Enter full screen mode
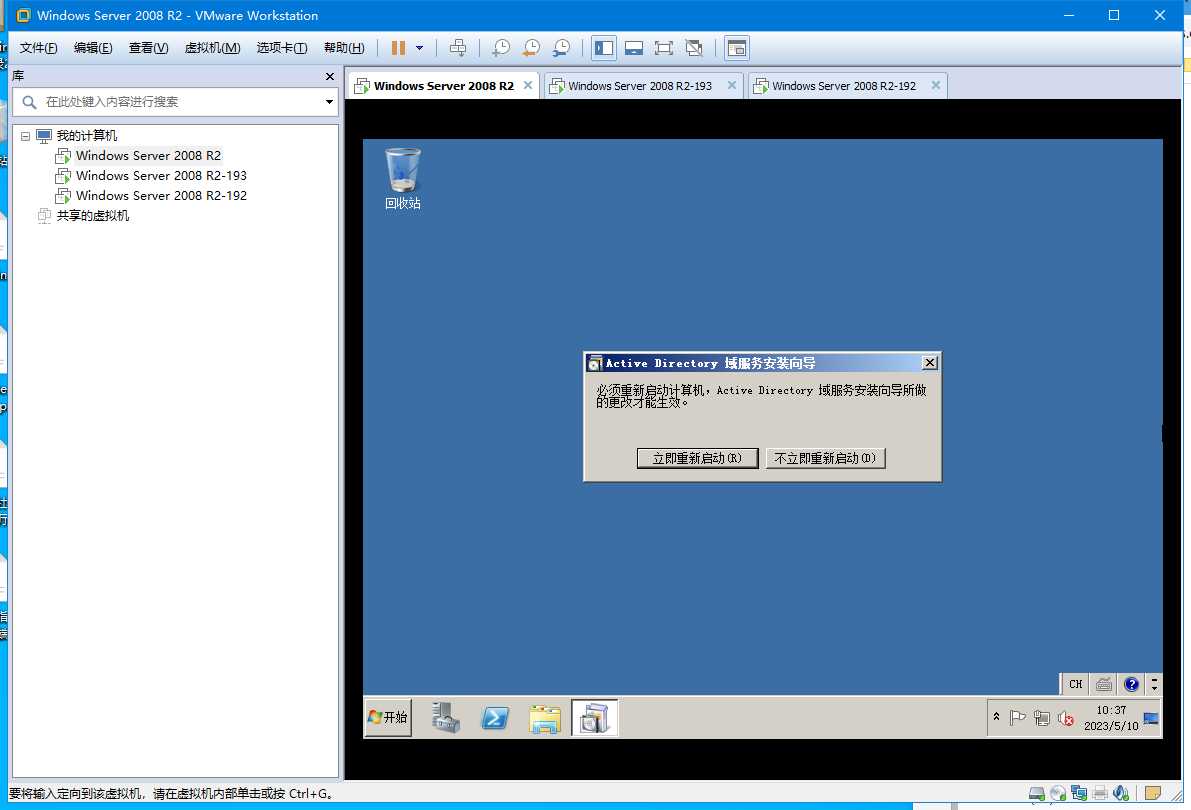This screenshot has width=1191, height=810. coord(664,48)
